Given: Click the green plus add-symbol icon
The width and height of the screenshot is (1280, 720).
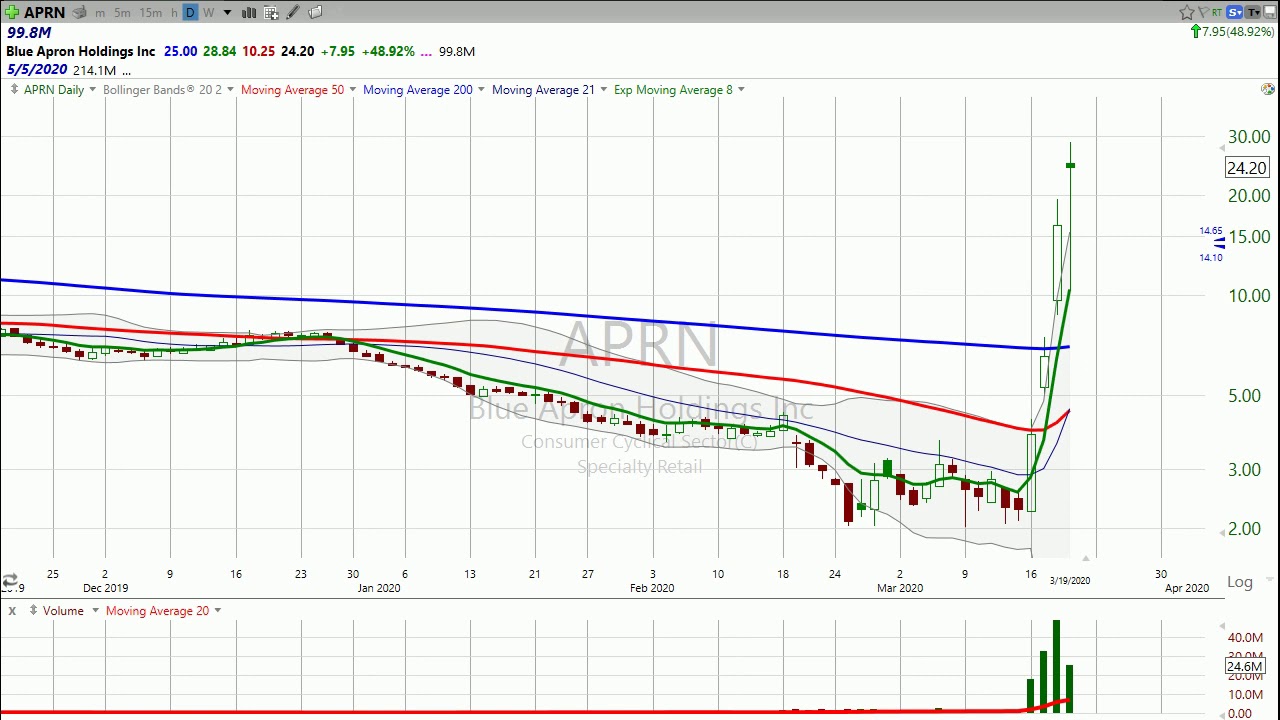Looking at the screenshot, I should coord(12,12).
